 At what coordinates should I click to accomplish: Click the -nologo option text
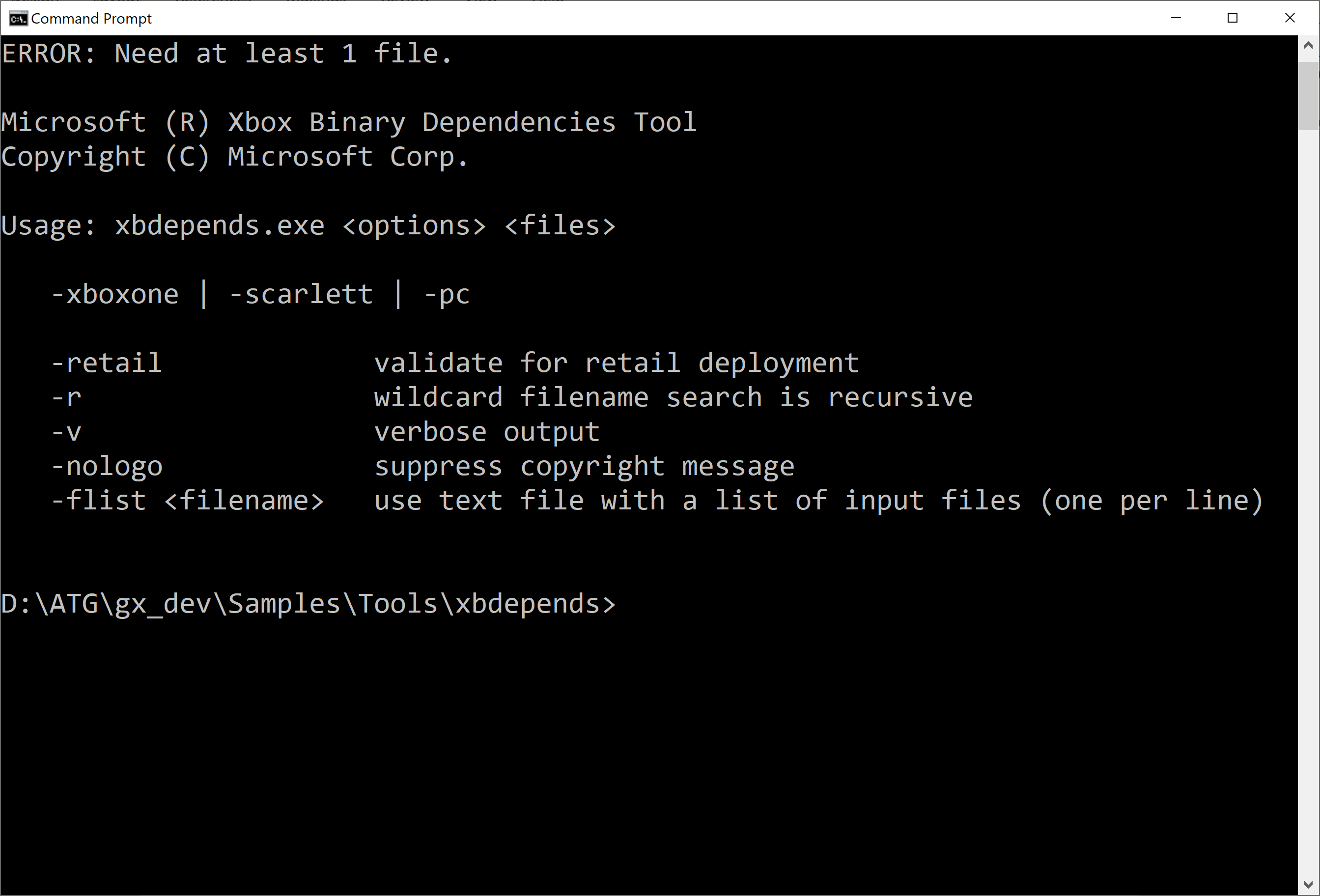coord(107,467)
